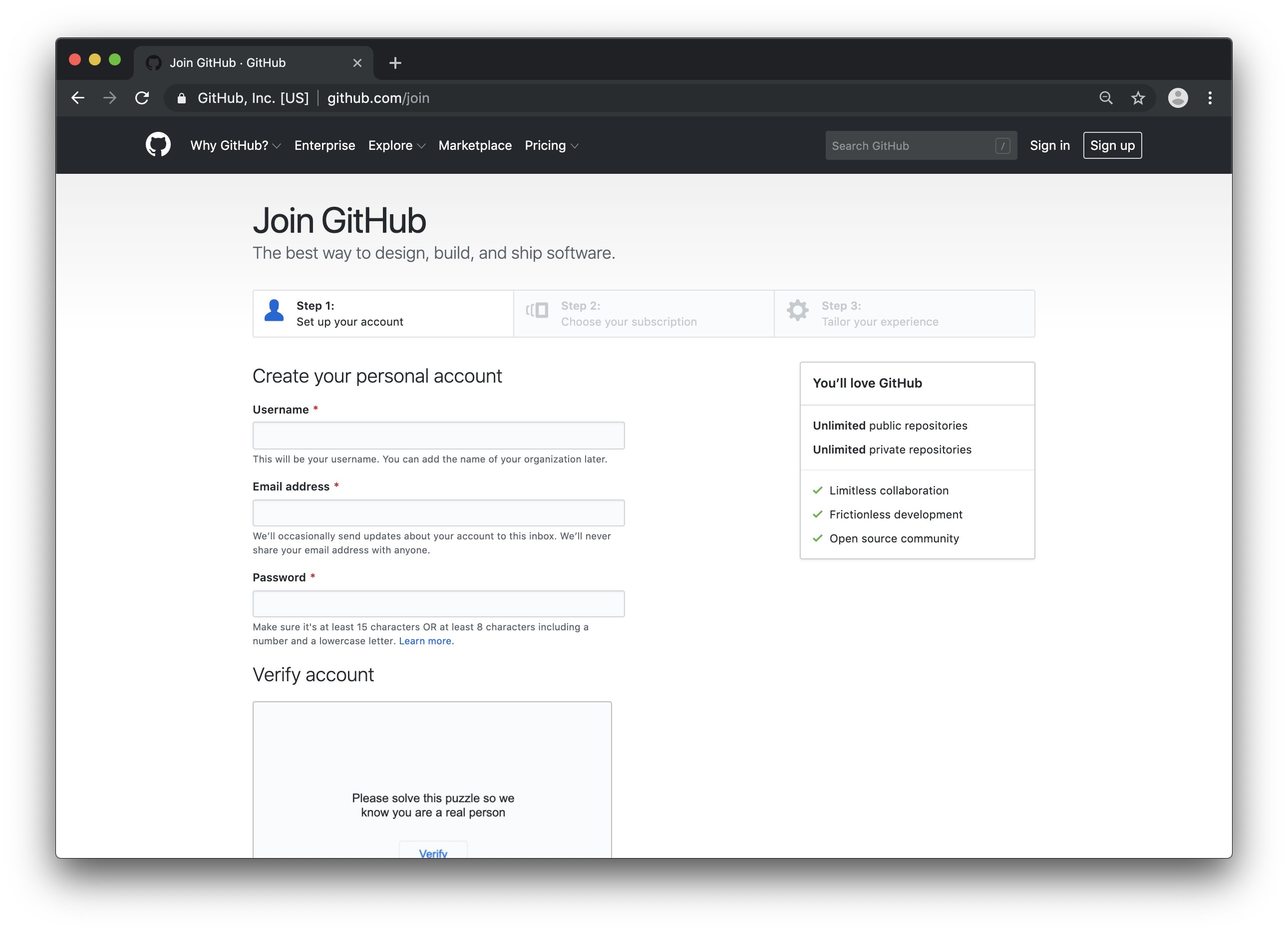Click the 'Verify account' heading

[x=313, y=675]
